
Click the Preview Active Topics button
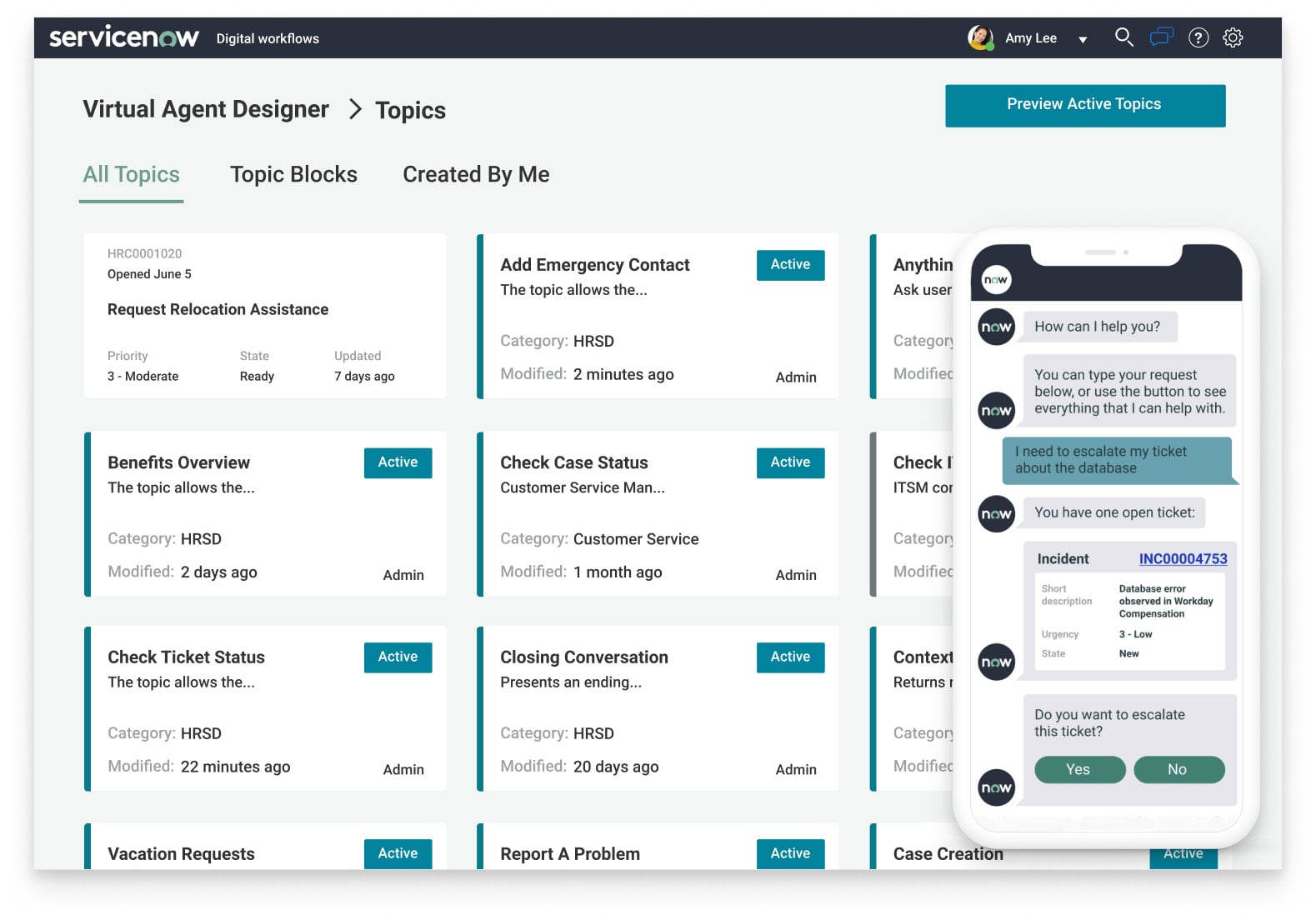coord(1084,105)
